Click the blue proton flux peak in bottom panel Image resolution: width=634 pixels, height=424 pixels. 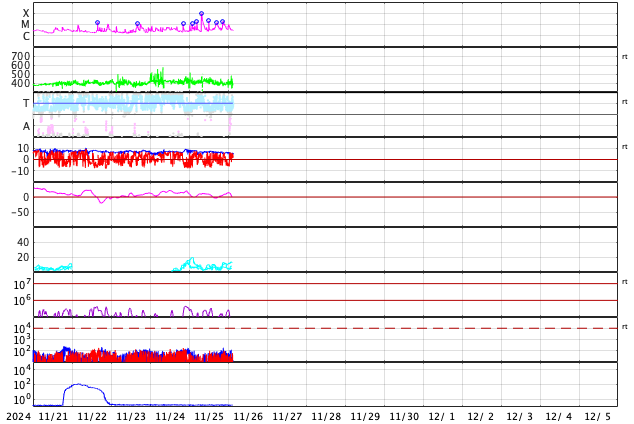[x=78, y=384]
